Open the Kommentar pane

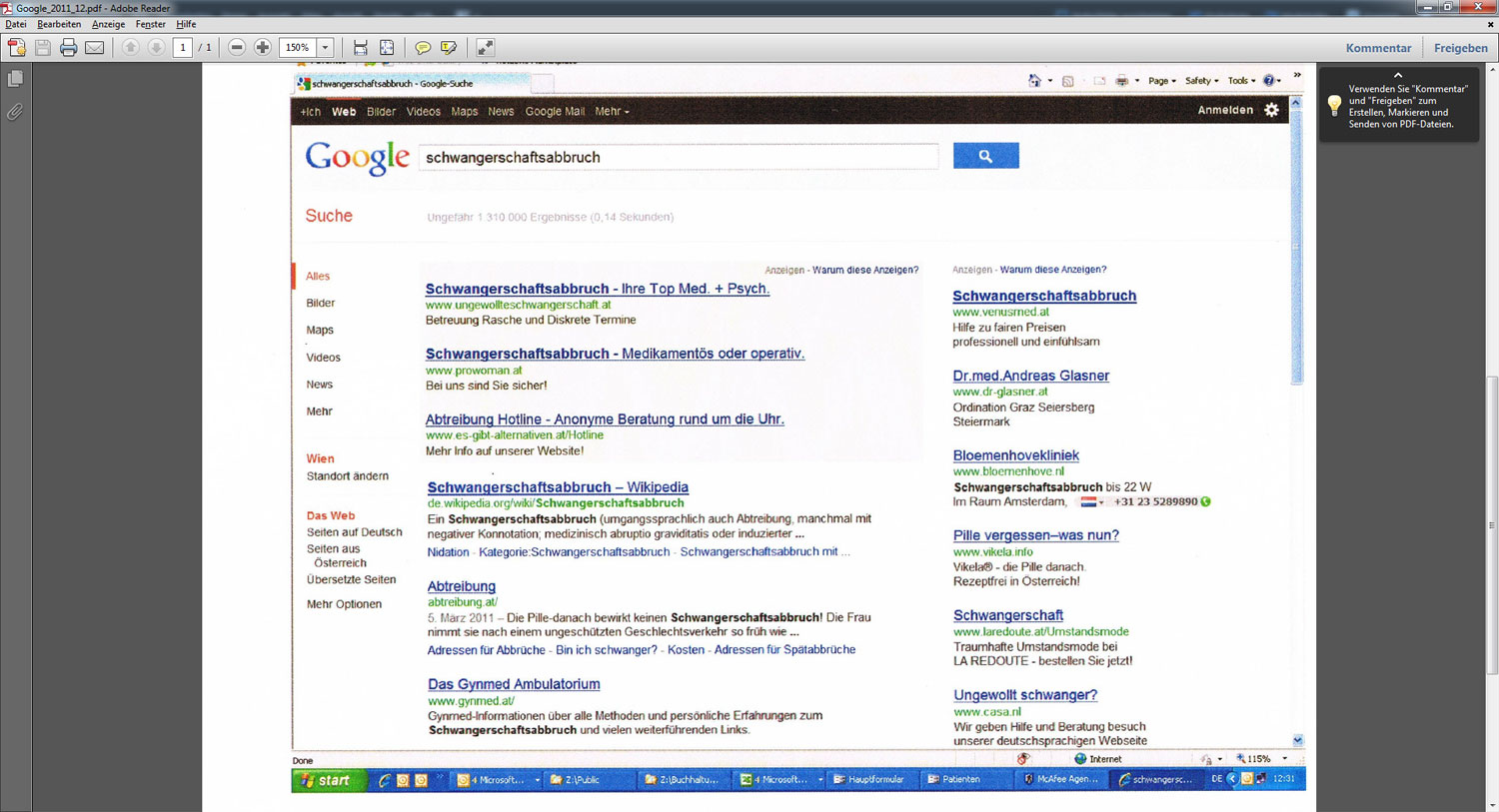(1378, 48)
